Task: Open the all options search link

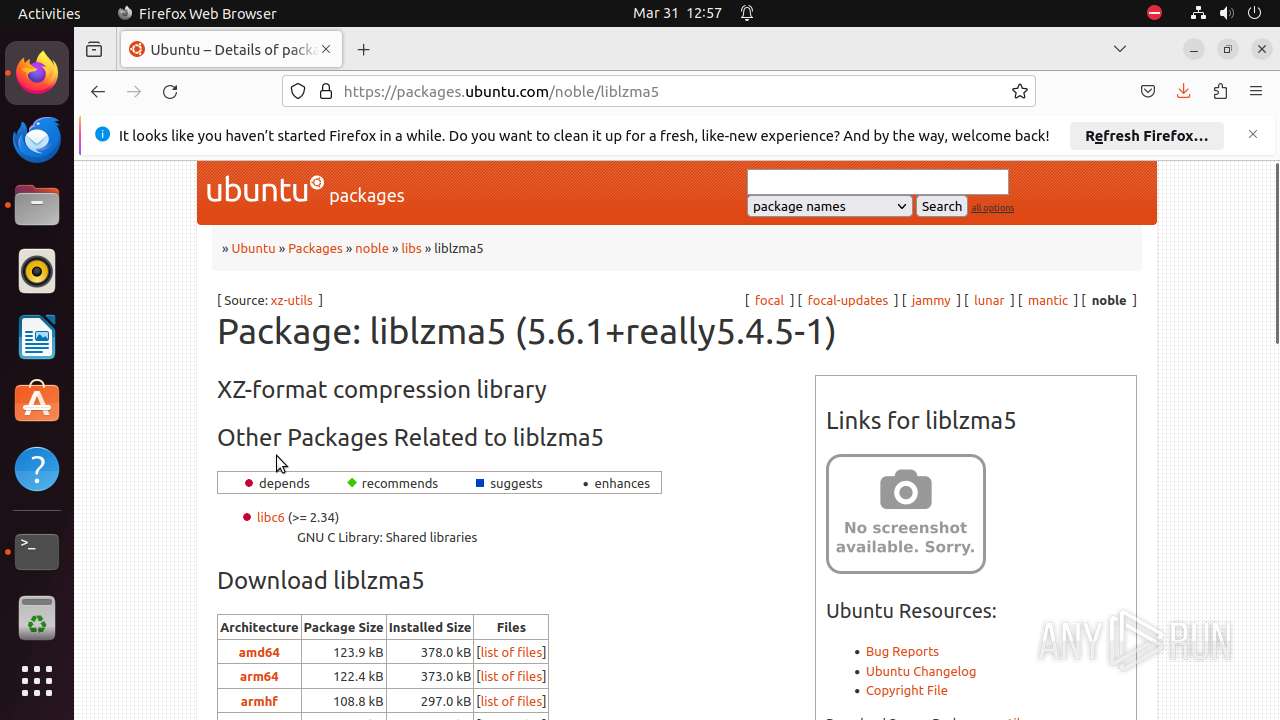Action: [x=993, y=208]
